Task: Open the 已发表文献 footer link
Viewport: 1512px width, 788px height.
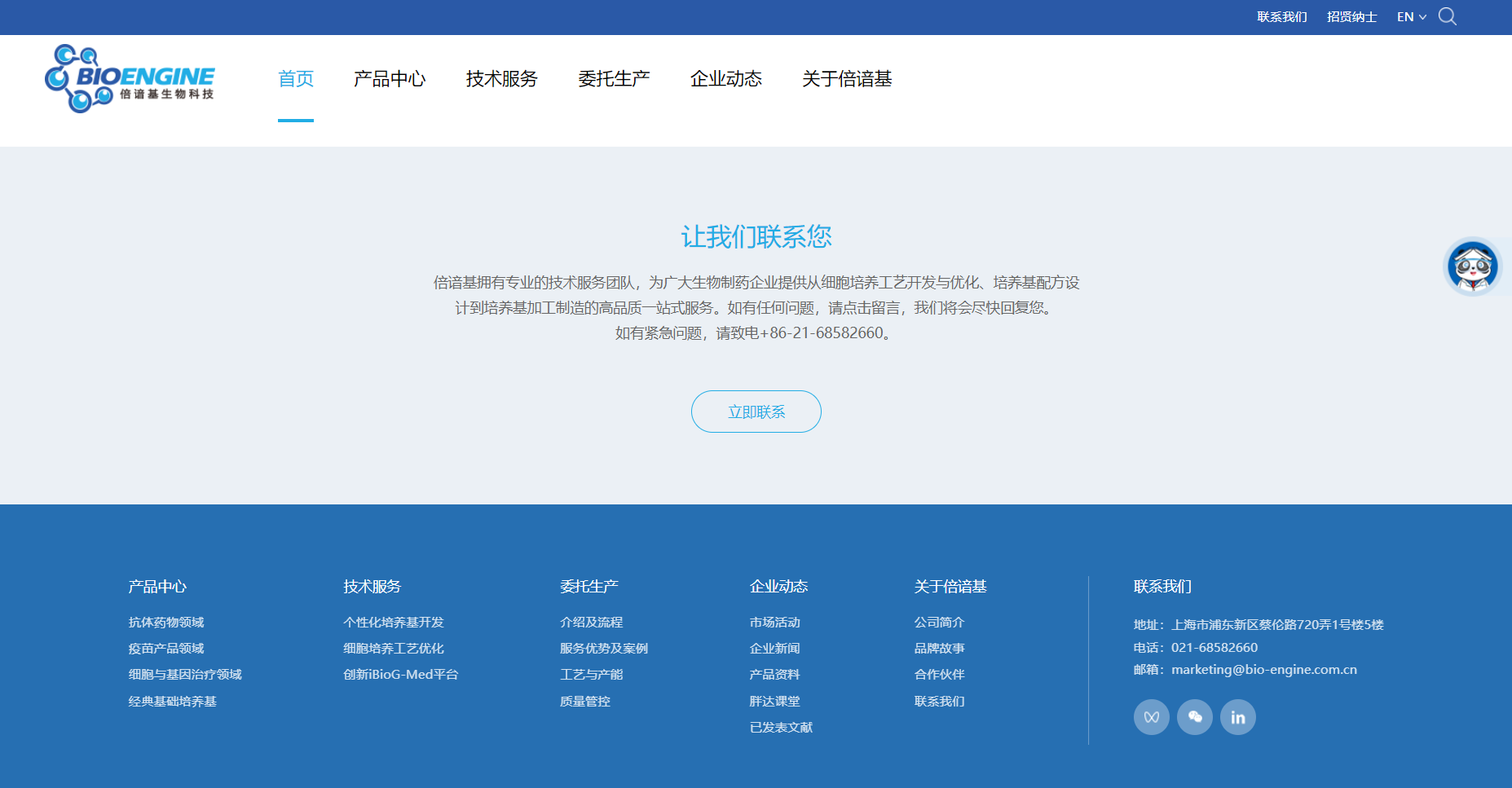Action: click(781, 728)
